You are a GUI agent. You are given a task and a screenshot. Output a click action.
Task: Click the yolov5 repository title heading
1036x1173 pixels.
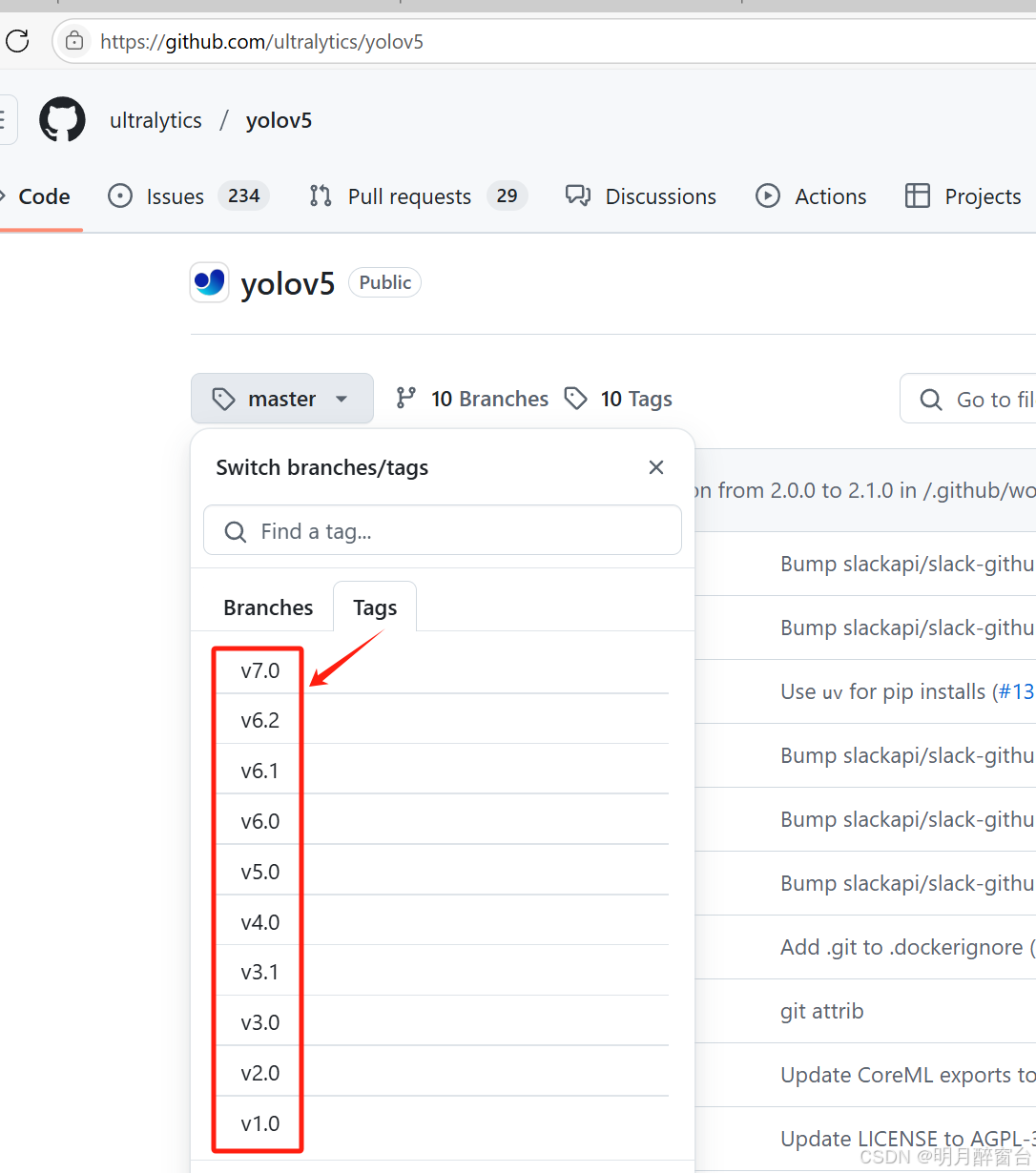(x=288, y=283)
